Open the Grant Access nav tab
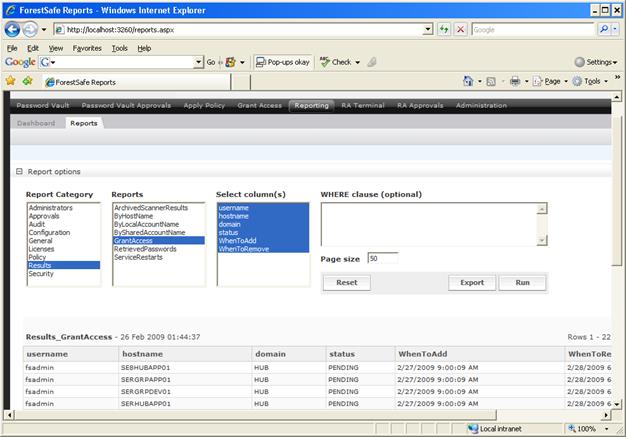 click(260, 105)
